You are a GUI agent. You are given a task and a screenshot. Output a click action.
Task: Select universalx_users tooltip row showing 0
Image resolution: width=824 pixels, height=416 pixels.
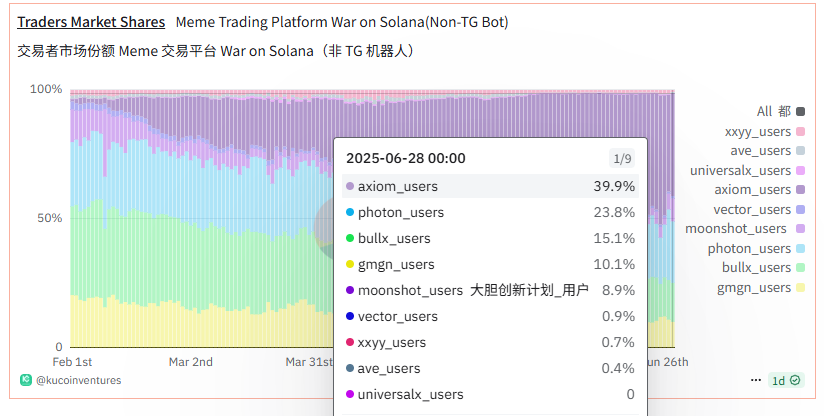tap(490, 394)
